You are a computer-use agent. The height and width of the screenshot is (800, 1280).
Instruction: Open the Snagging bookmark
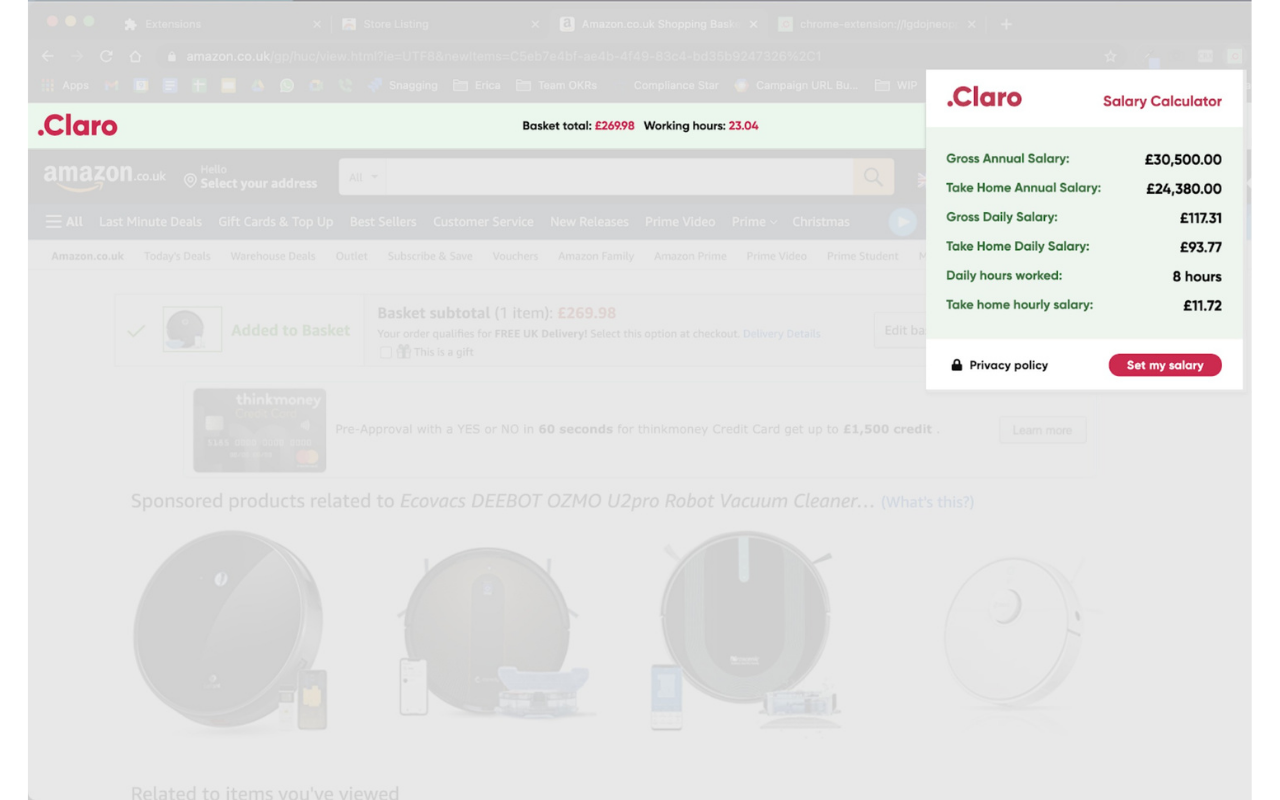point(403,86)
